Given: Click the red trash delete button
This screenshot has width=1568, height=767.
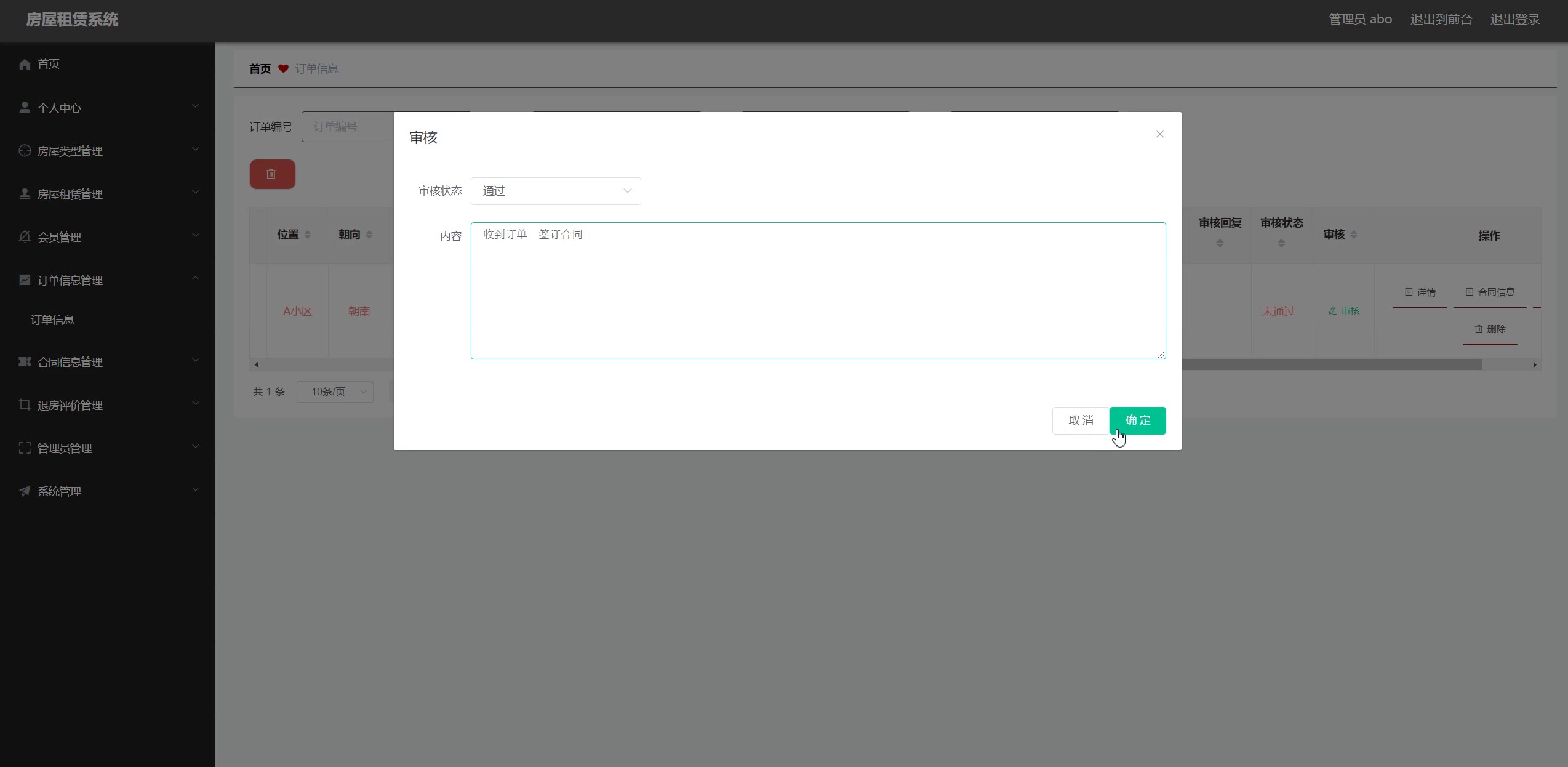Looking at the screenshot, I should coord(272,174).
